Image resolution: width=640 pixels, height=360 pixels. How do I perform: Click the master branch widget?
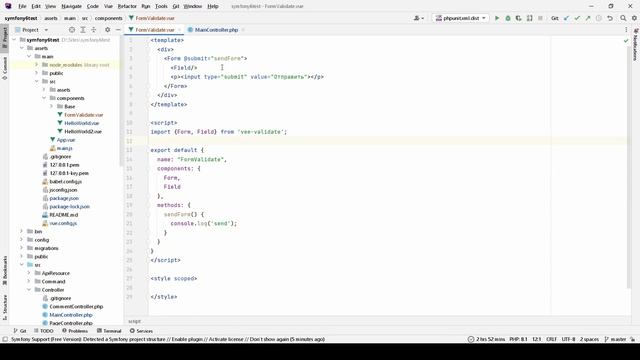pos(616,339)
